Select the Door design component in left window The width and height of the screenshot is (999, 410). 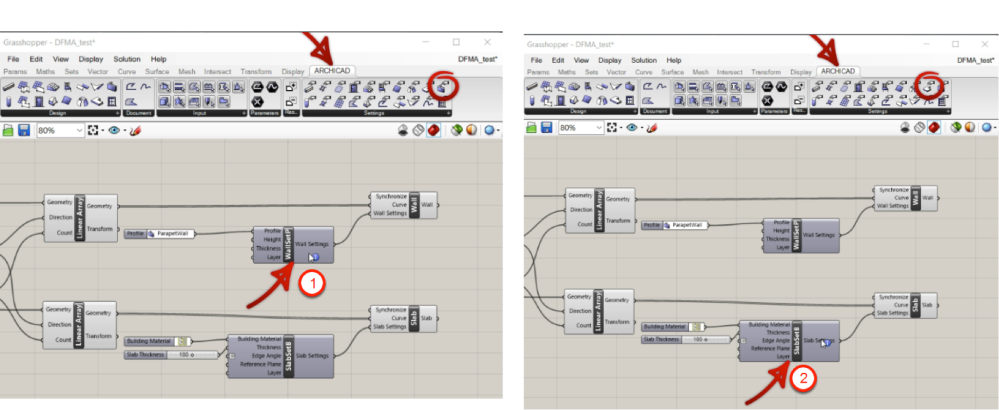click(x=36, y=101)
